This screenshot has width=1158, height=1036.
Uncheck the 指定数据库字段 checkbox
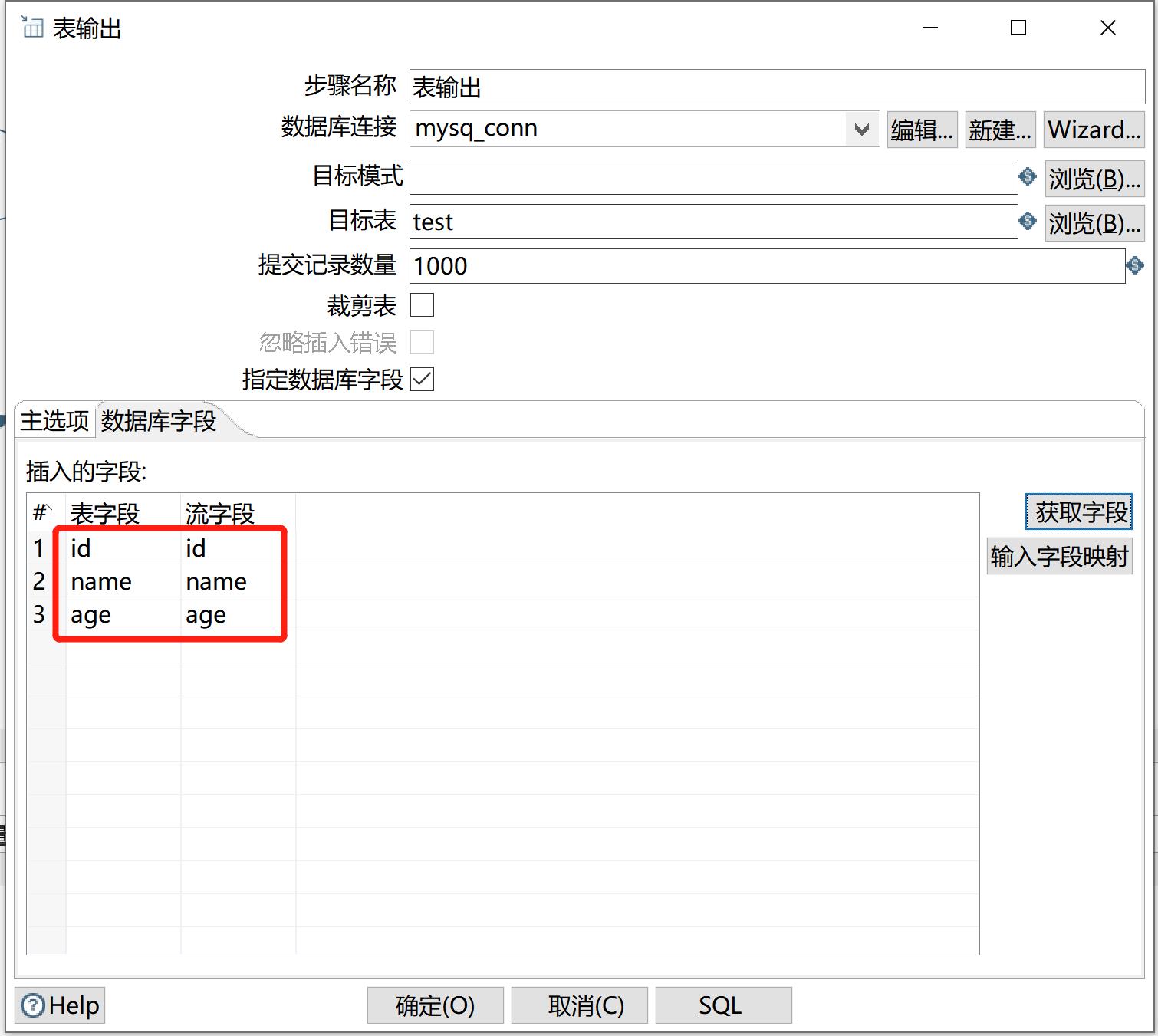[x=422, y=379]
